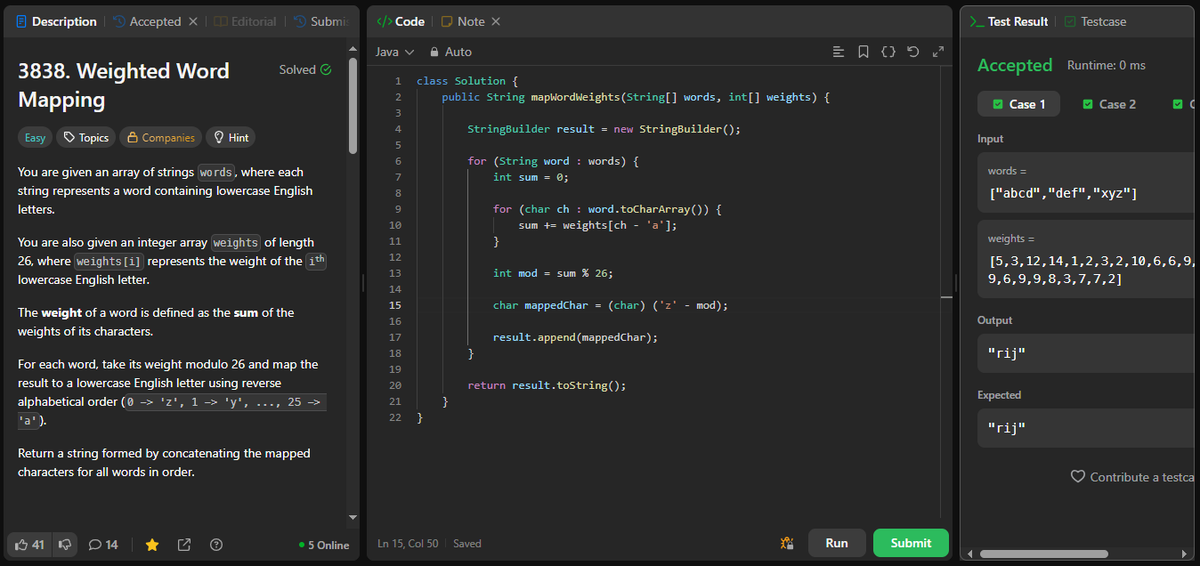Click the Expected value "rij"
This screenshot has height=566, width=1200.
point(1006,429)
